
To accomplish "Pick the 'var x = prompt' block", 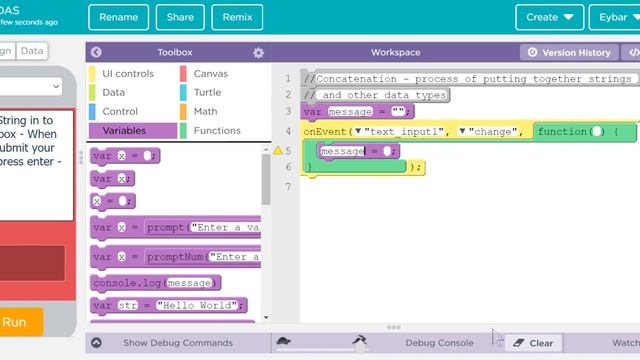I will point(176,227).
